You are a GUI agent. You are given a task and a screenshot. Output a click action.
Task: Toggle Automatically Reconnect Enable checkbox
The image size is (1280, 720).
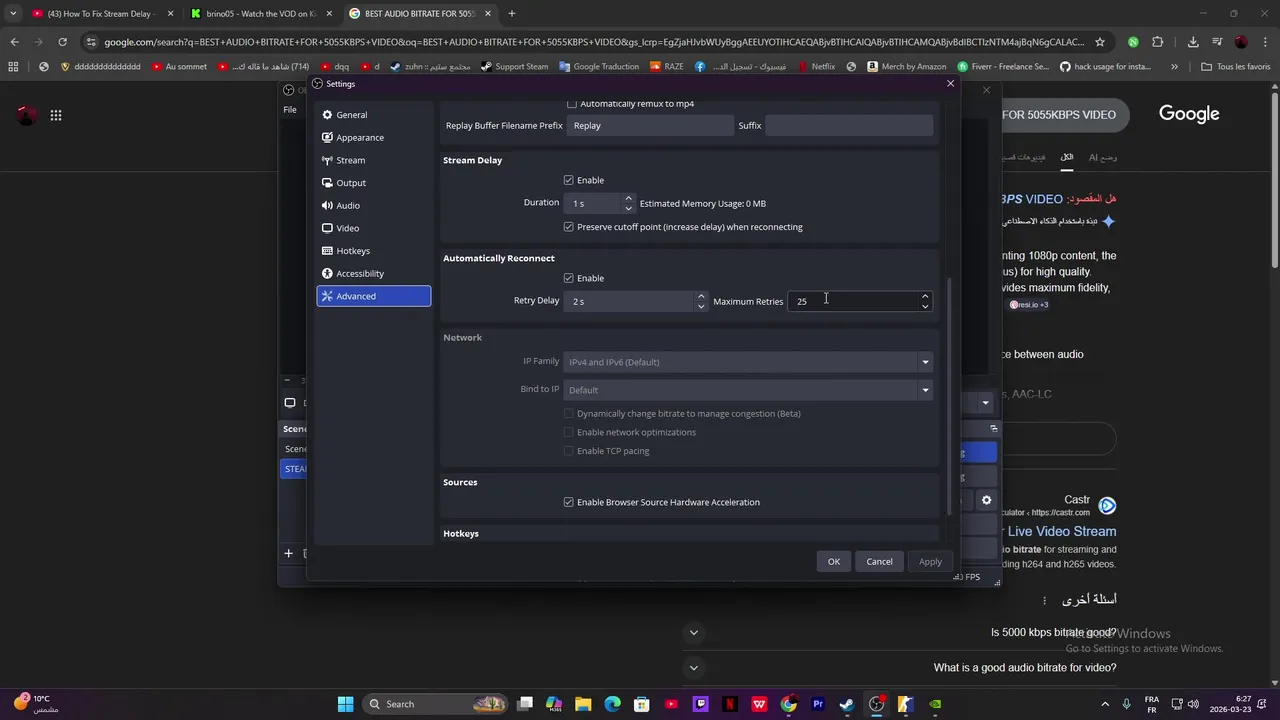(569, 278)
